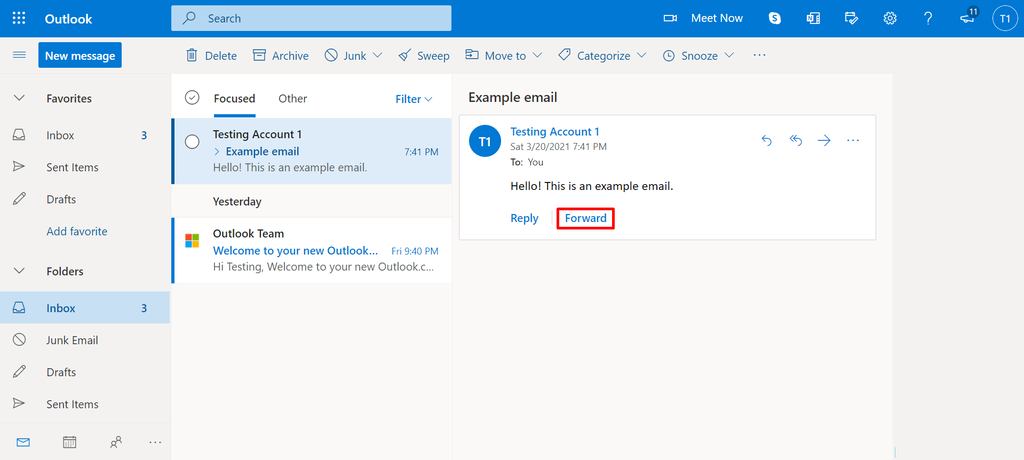This screenshot has width=1024, height=460.
Task: Open the Settings gear
Action: coord(889,18)
